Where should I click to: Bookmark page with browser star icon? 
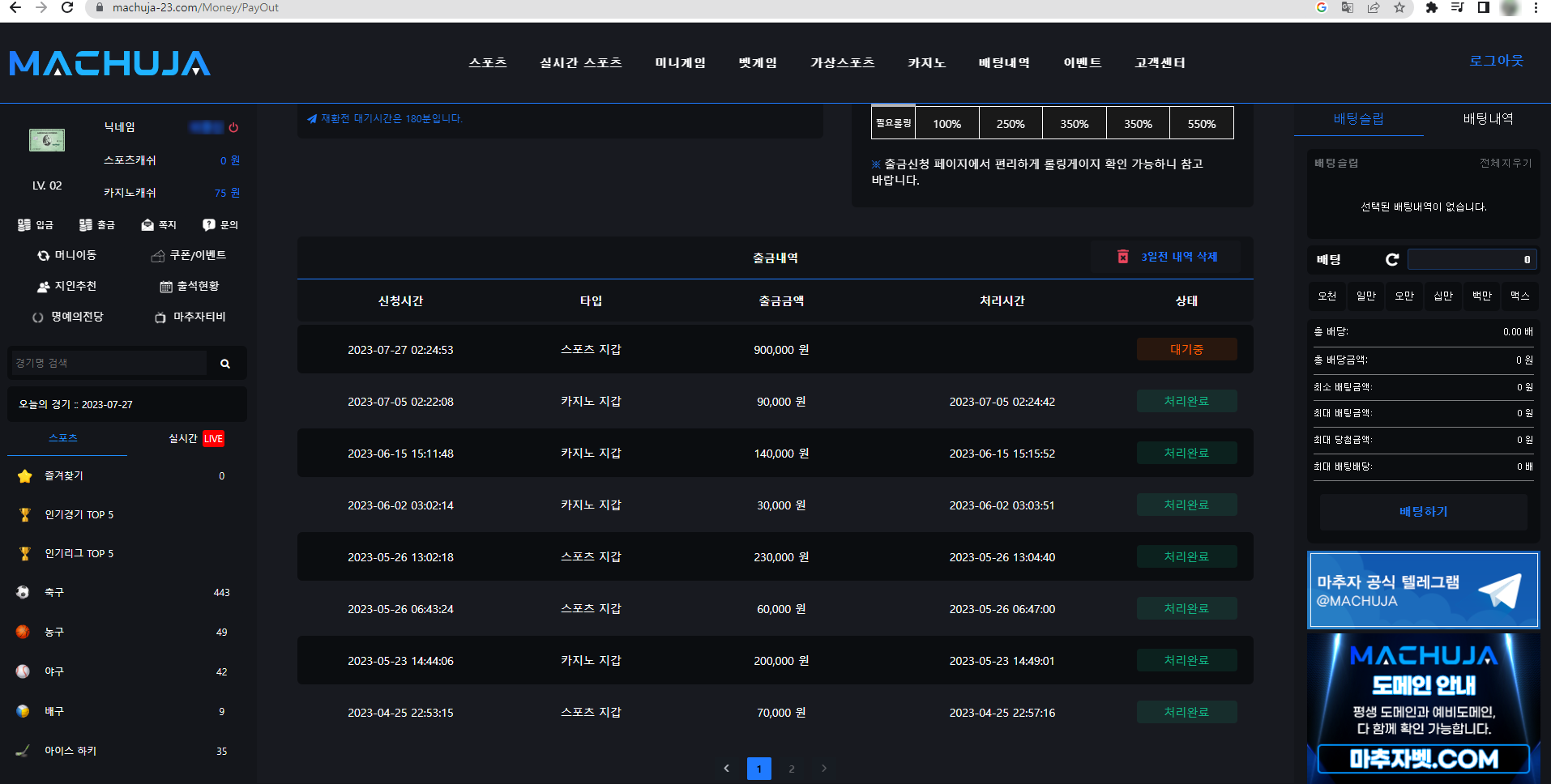click(1399, 8)
